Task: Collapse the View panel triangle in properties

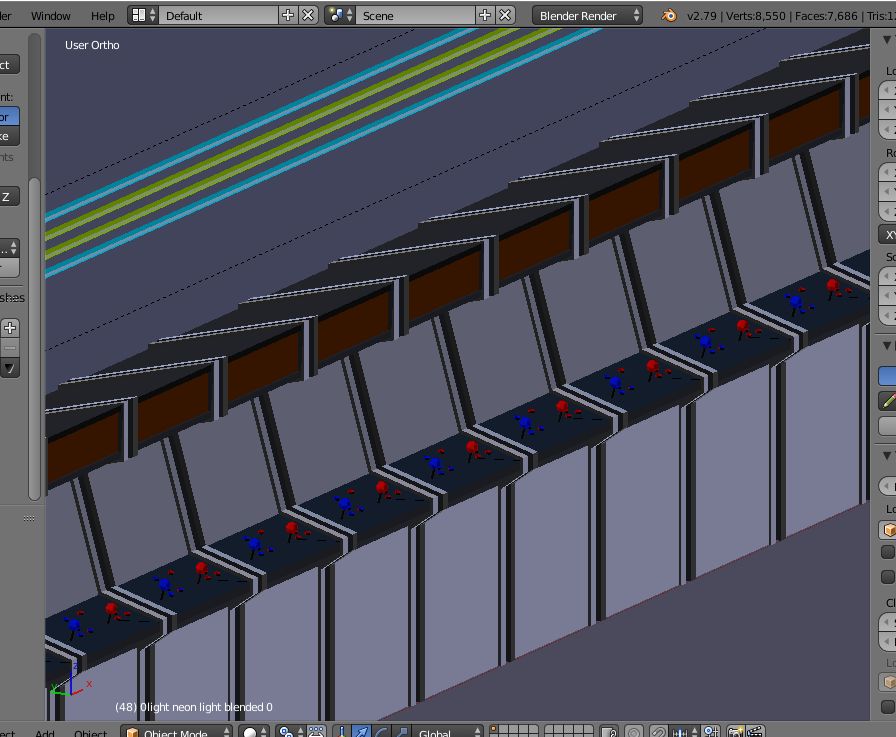Action: click(x=886, y=455)
